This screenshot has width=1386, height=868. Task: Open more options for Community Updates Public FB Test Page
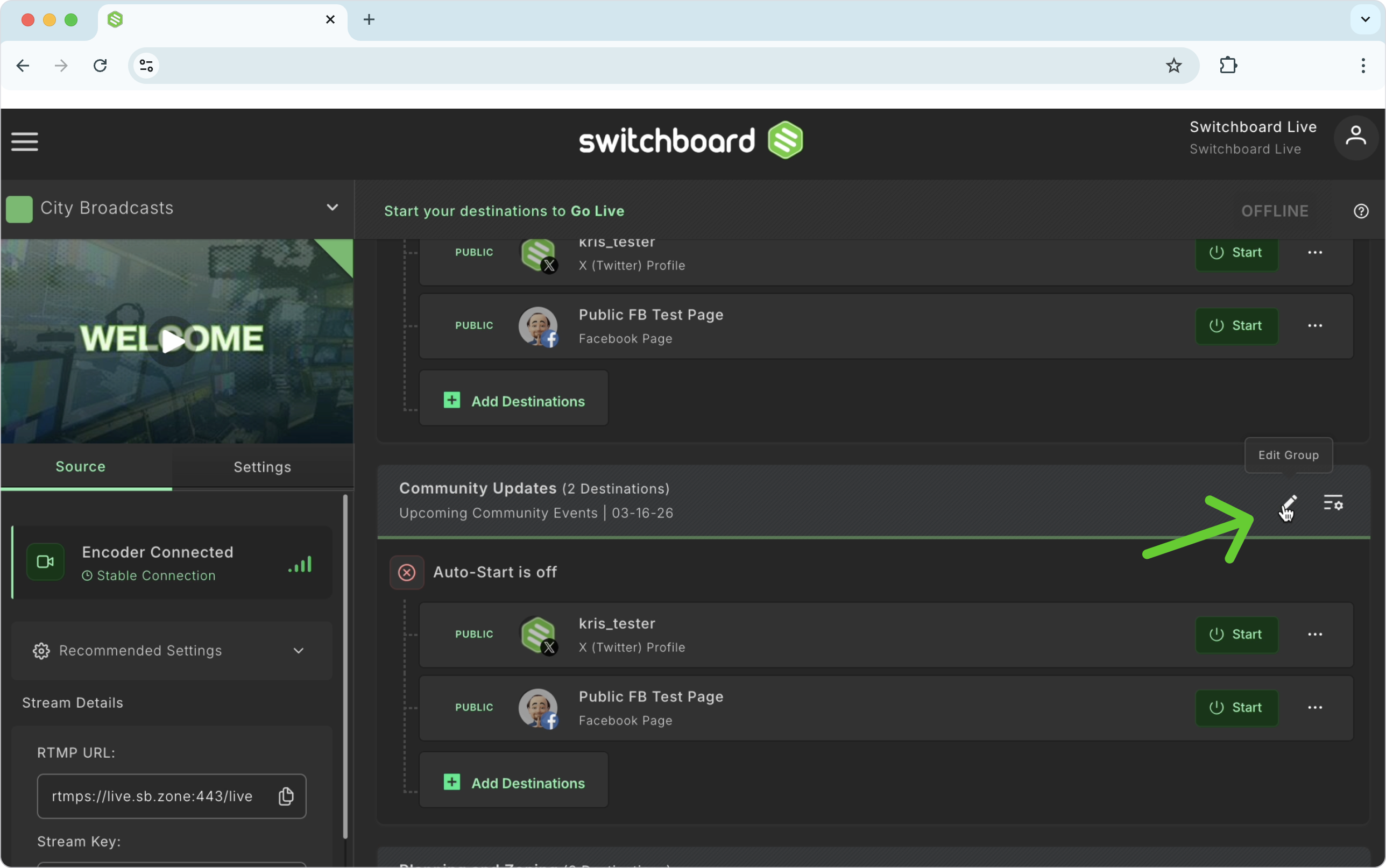click(1315, 707)
